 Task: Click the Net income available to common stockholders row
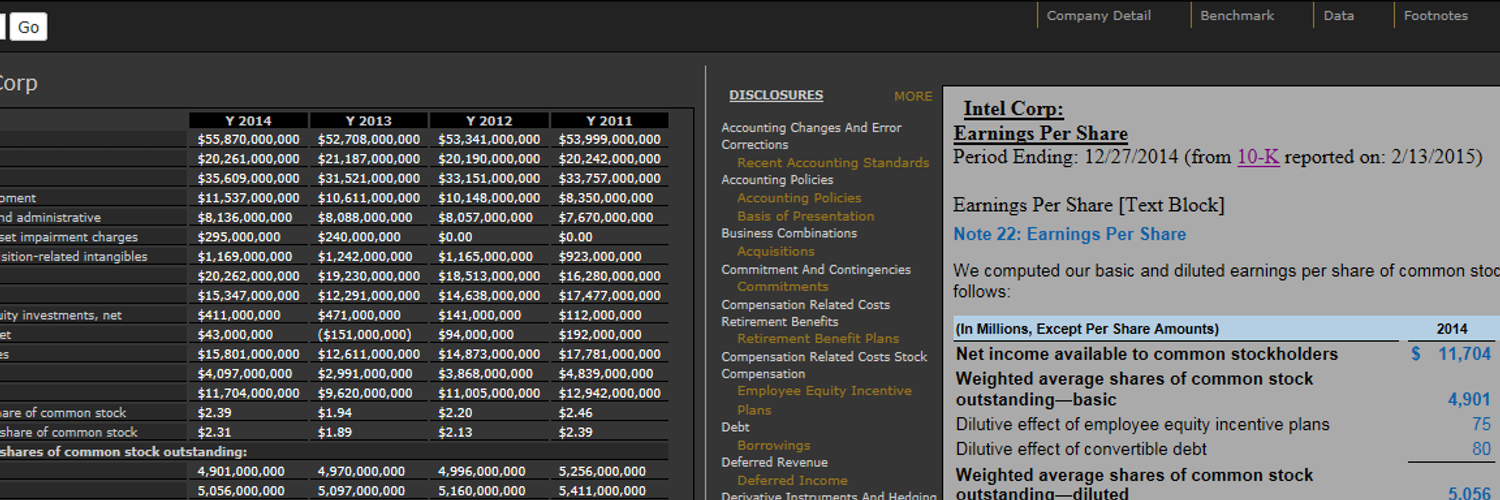coord(1226,354)
